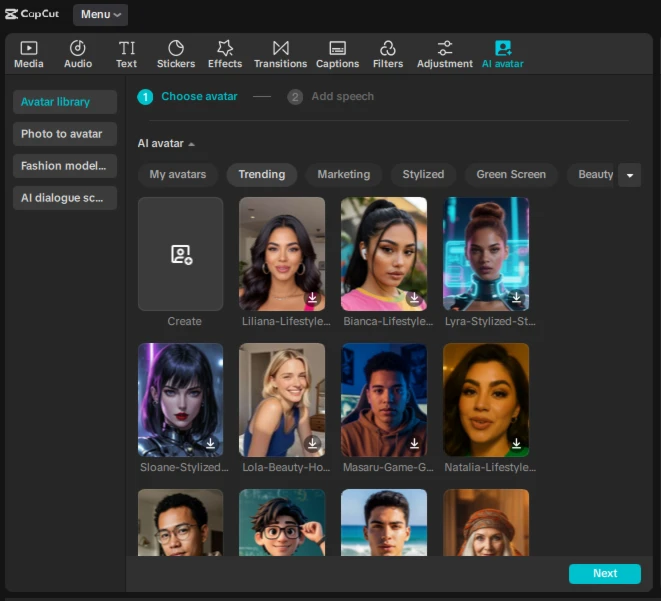
Task: Select the Marketing category filter
Action: click(343, 175)
